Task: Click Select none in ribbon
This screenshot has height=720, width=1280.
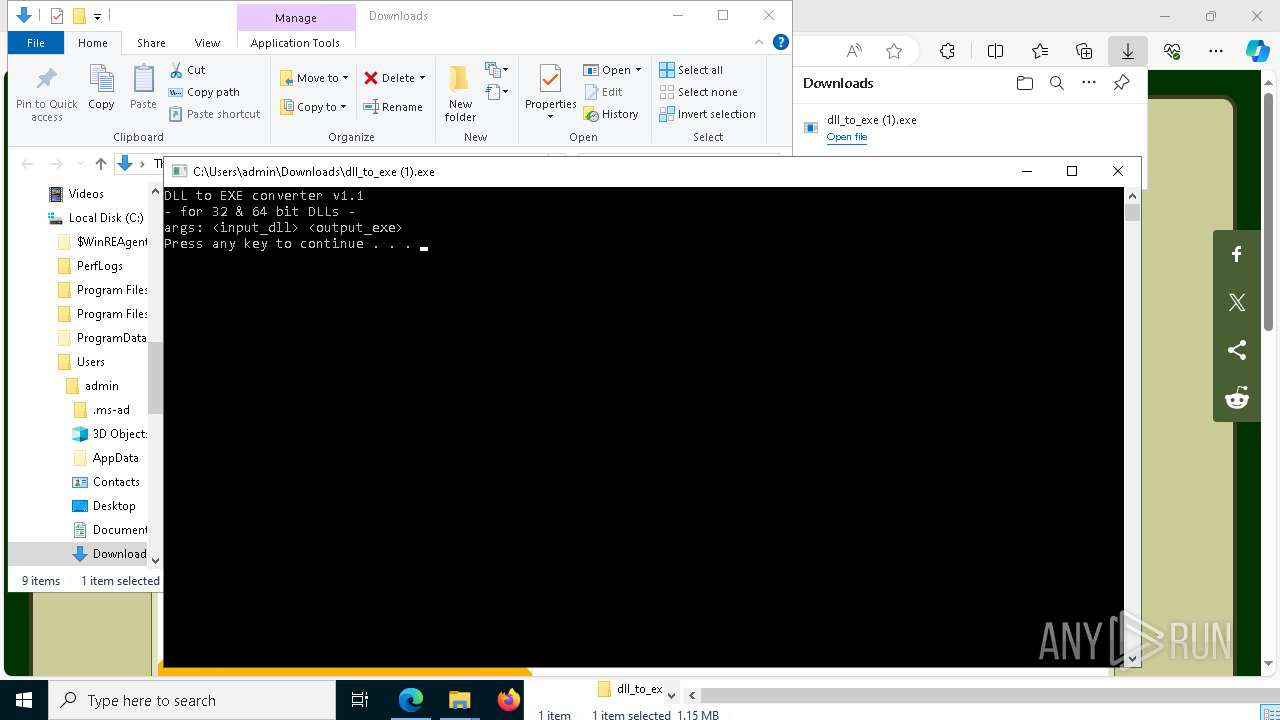Action: click(698, 92)
